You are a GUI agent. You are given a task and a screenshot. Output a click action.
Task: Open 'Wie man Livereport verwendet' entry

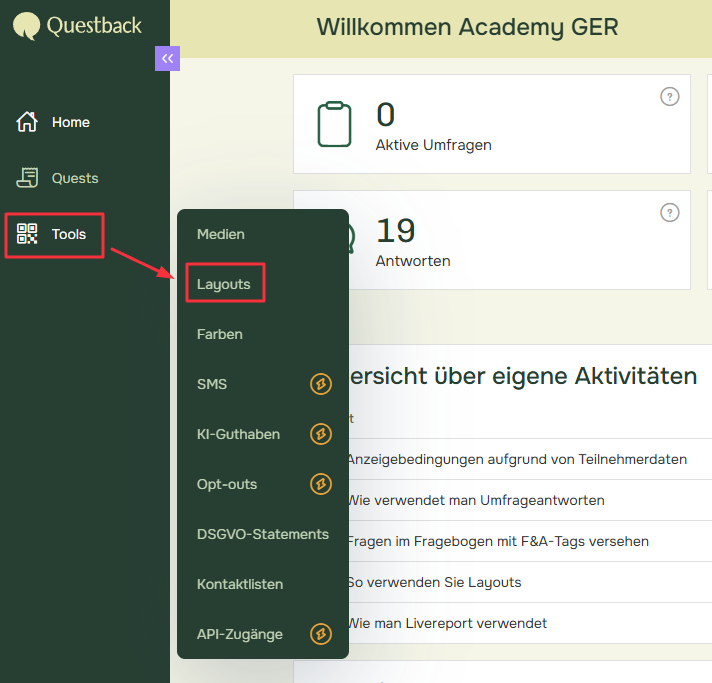point(447,623)
